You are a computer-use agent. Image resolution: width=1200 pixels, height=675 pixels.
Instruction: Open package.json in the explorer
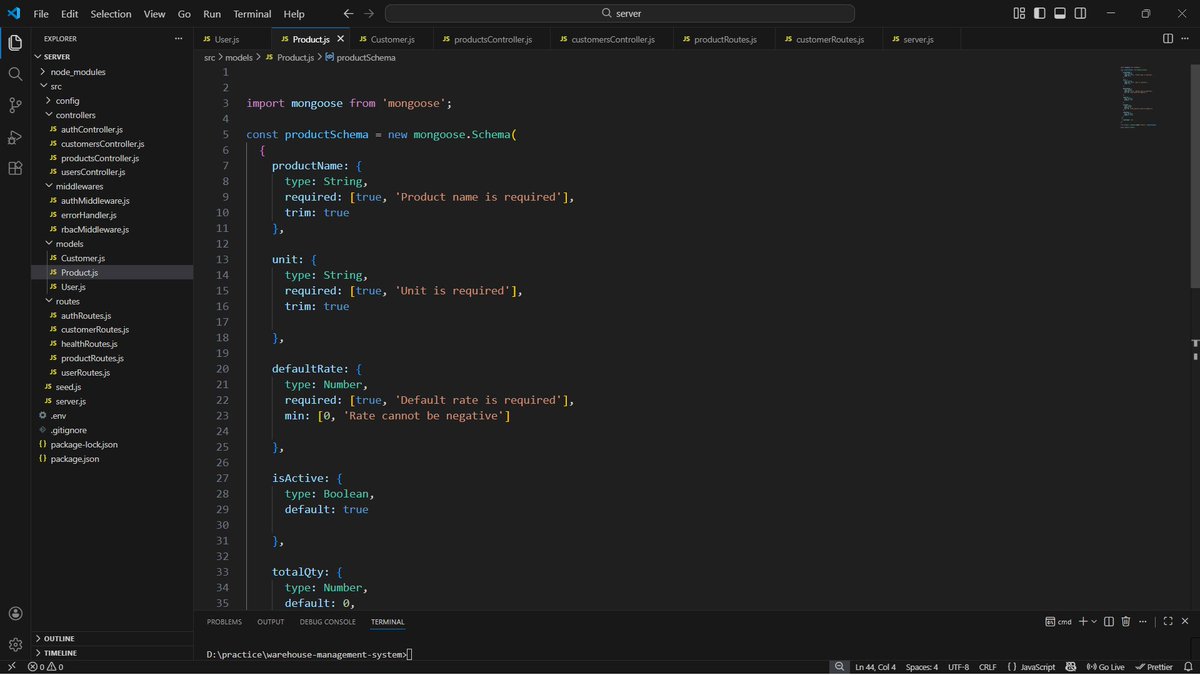[x=74, y=459]
